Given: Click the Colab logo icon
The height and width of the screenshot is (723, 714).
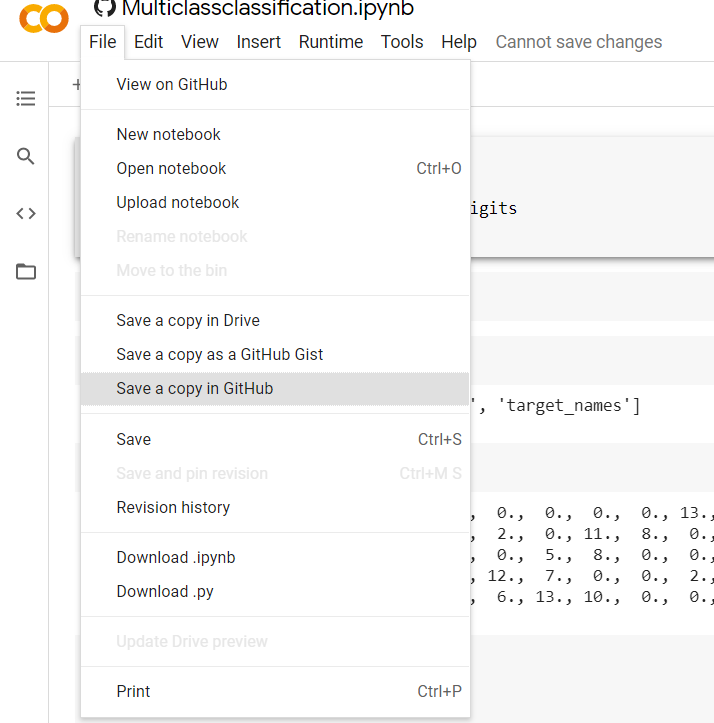Looking at the screenshot, I should [x=43, y=18].
